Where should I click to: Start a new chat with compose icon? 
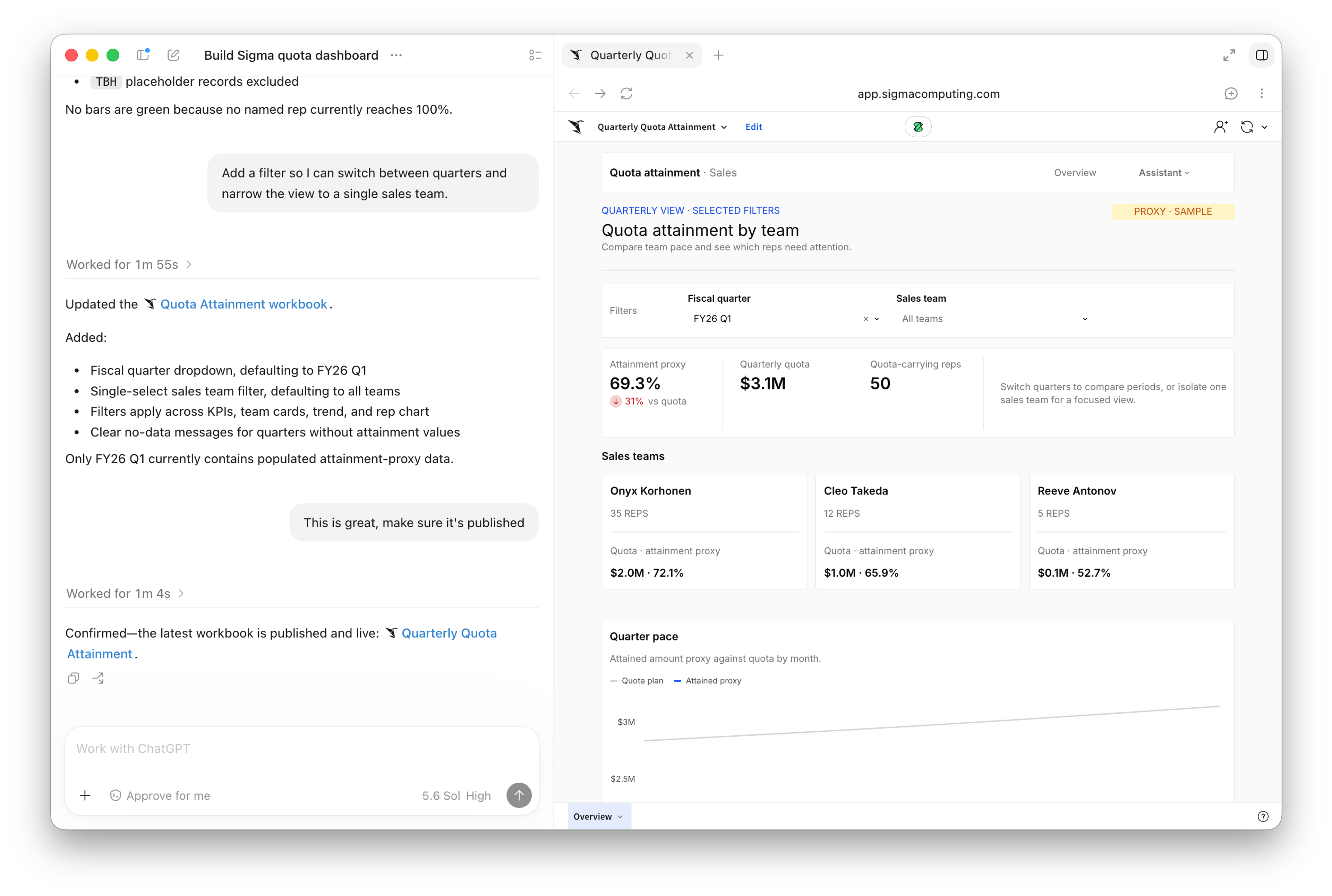click(173, 55)
